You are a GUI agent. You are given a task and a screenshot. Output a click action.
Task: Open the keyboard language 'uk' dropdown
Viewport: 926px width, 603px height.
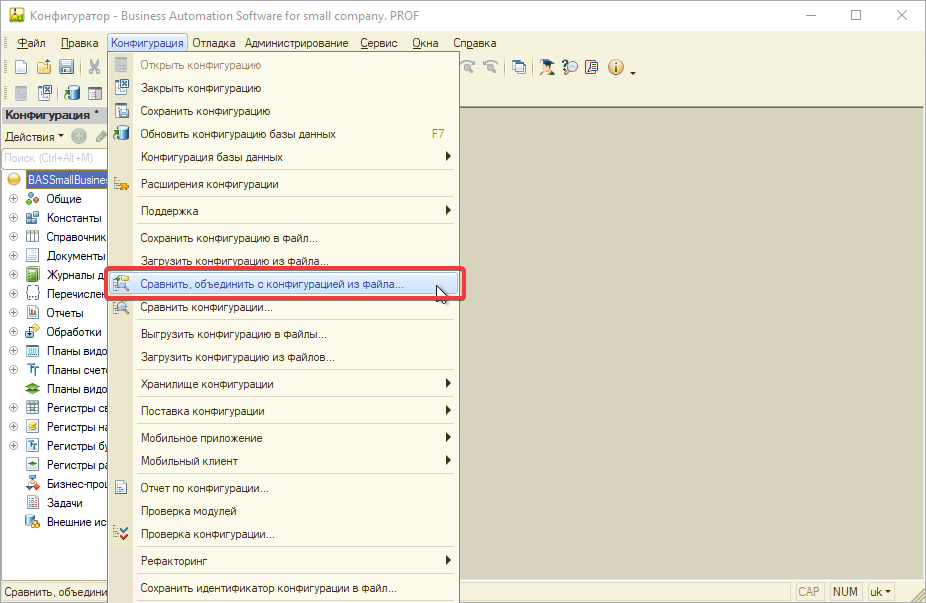click(x=881, y=591)
